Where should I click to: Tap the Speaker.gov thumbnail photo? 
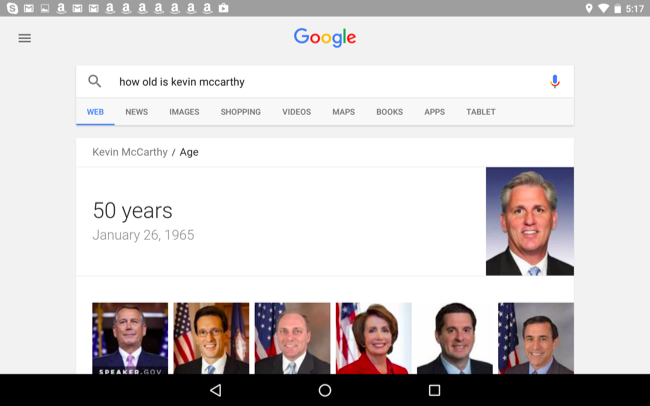click(x=130, y=338)
